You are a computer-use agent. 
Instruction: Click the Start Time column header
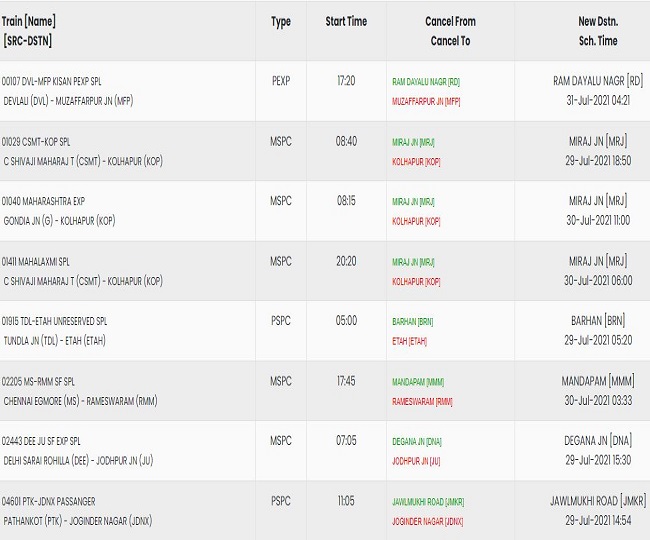point(346,22)
